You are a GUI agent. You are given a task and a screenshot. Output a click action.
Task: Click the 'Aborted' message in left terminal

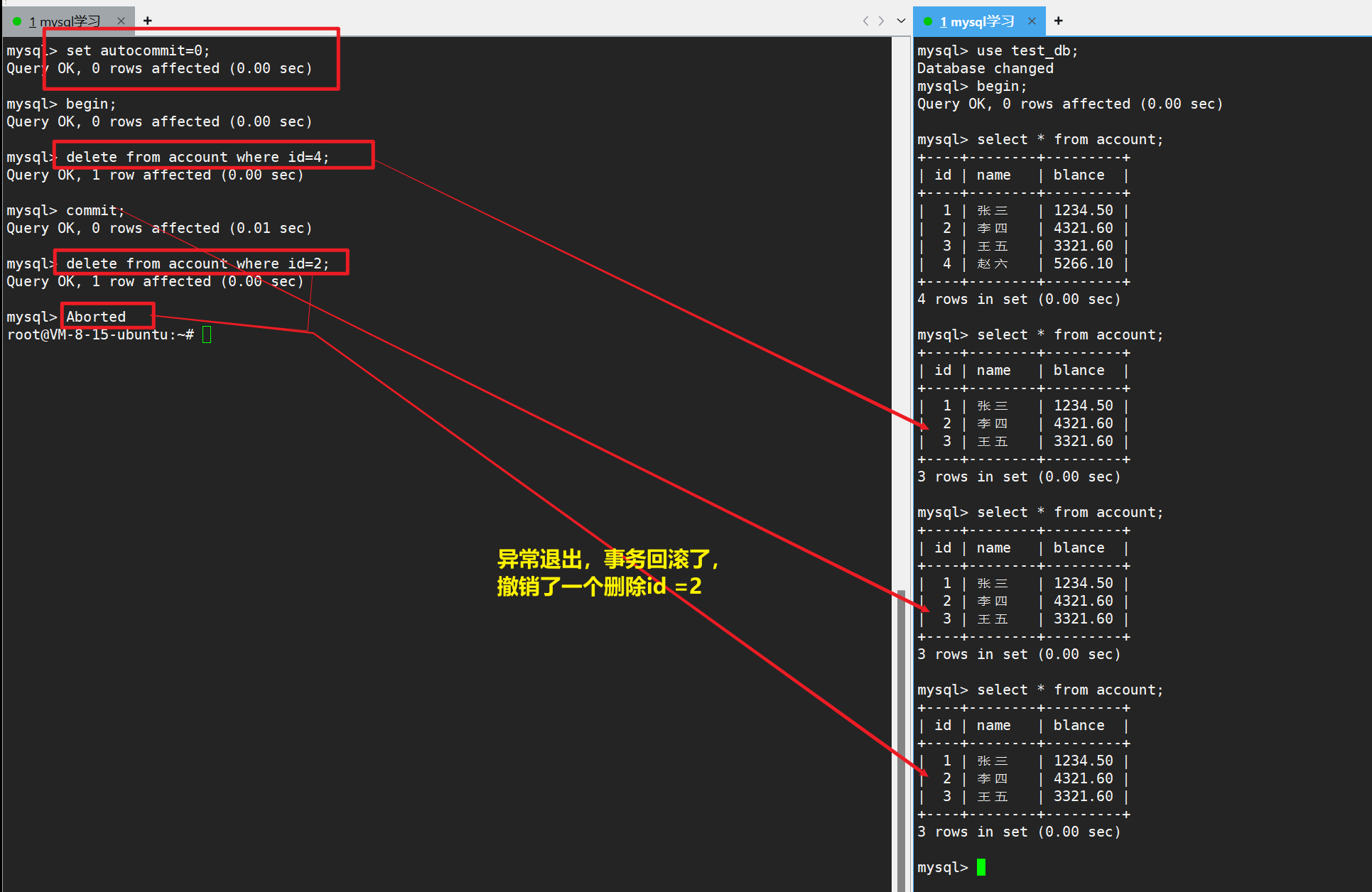click(96, 317)
